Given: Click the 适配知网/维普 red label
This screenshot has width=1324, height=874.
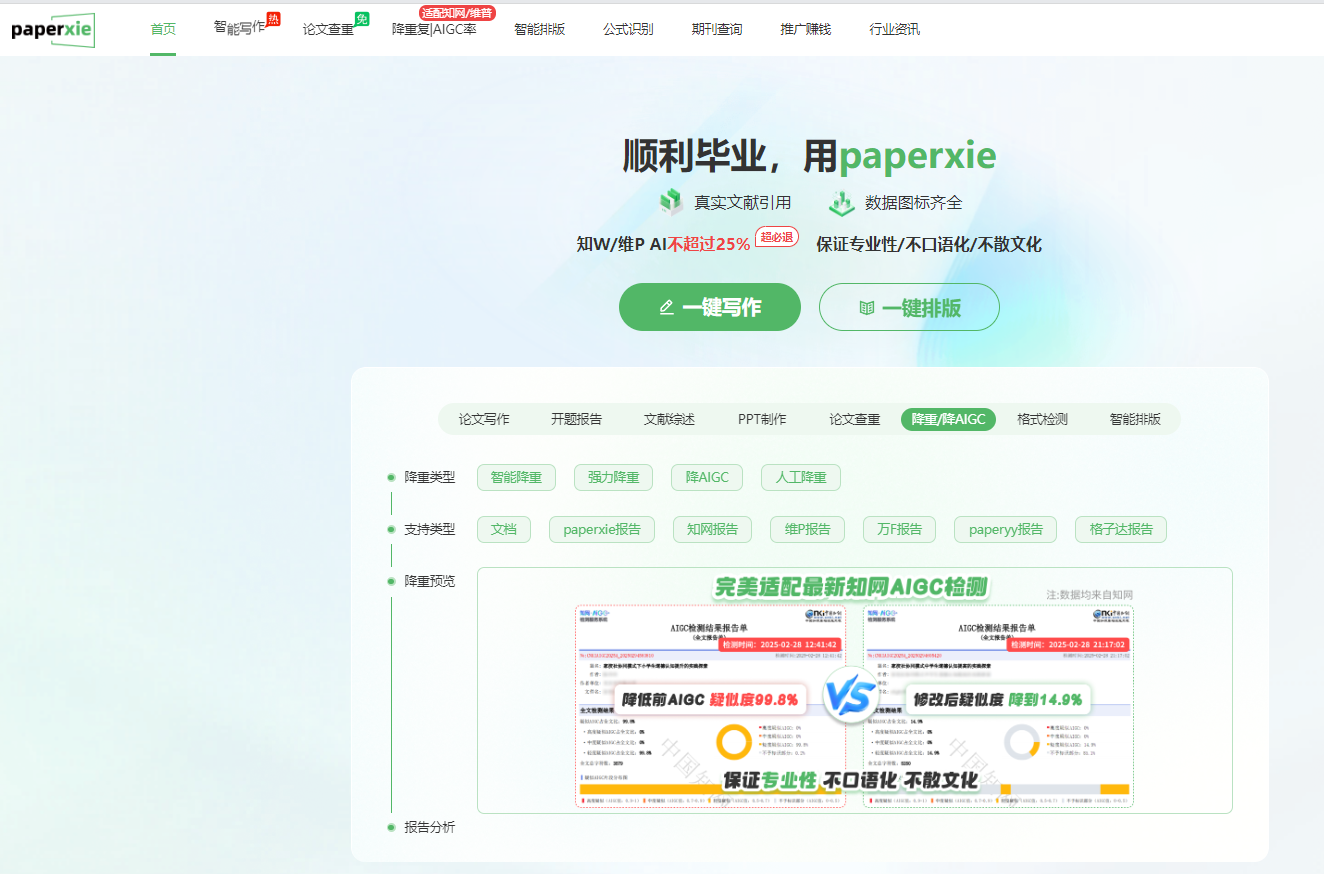Looking at the screenshot, I should click(x=457, y=13).
